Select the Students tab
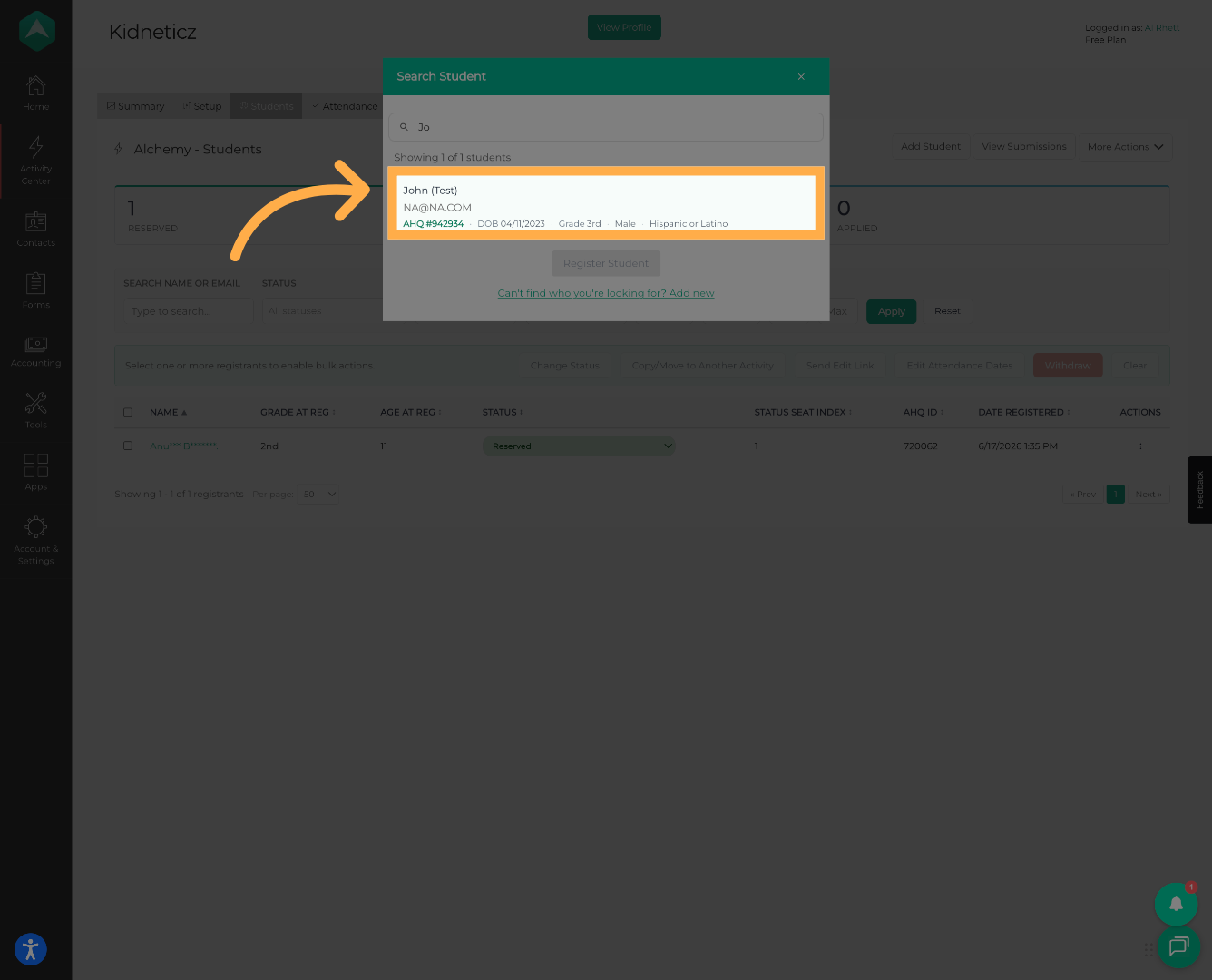1212x980 pixels. 267,106
